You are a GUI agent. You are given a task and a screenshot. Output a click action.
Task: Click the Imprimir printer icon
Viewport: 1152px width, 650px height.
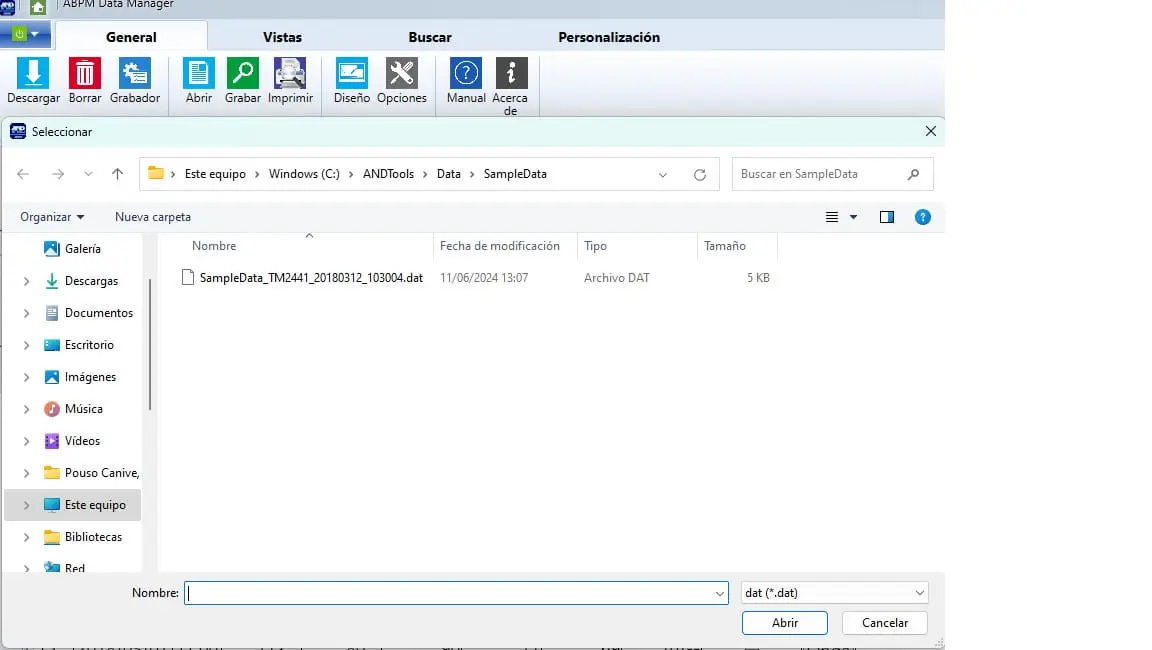pyautogui.click(x=290, y=74)
